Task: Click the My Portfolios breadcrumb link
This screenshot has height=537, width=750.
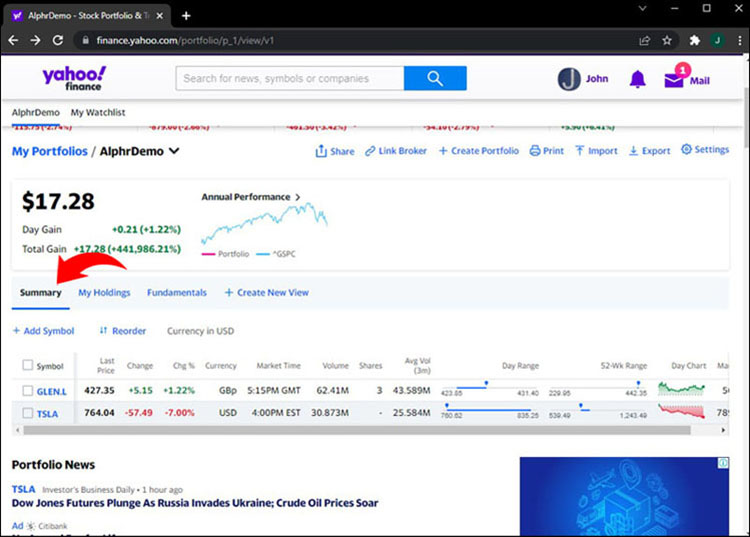Action: (50, 151)
